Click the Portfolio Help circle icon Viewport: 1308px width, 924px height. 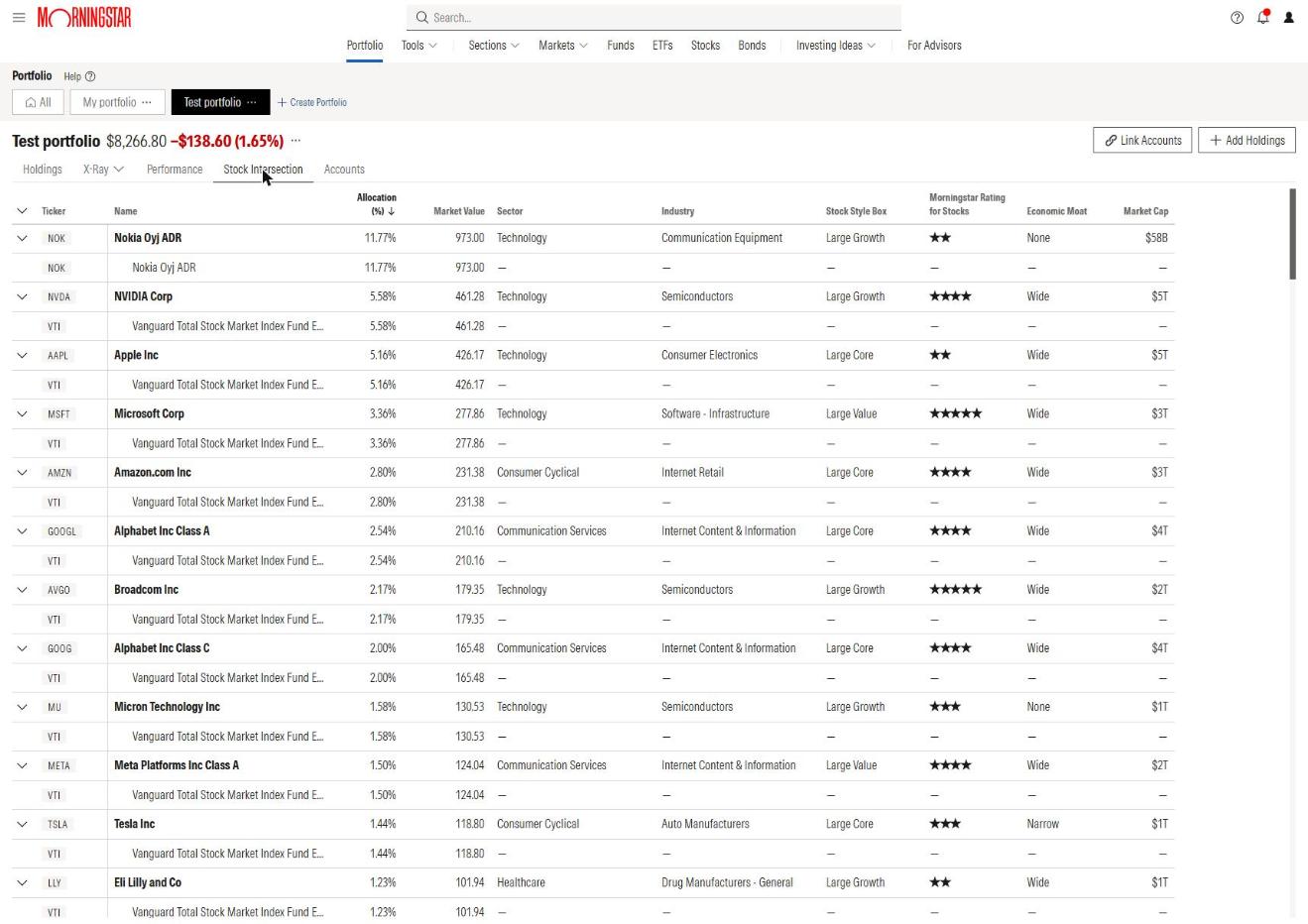coord(90,76)
